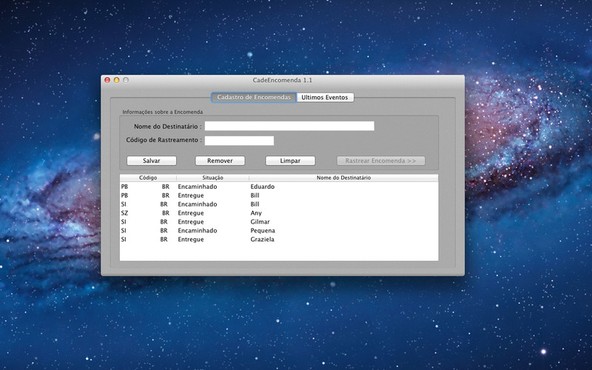Click Entregue status in Gilmar row
Screen dimensions: 592x370
click(191, 222)
